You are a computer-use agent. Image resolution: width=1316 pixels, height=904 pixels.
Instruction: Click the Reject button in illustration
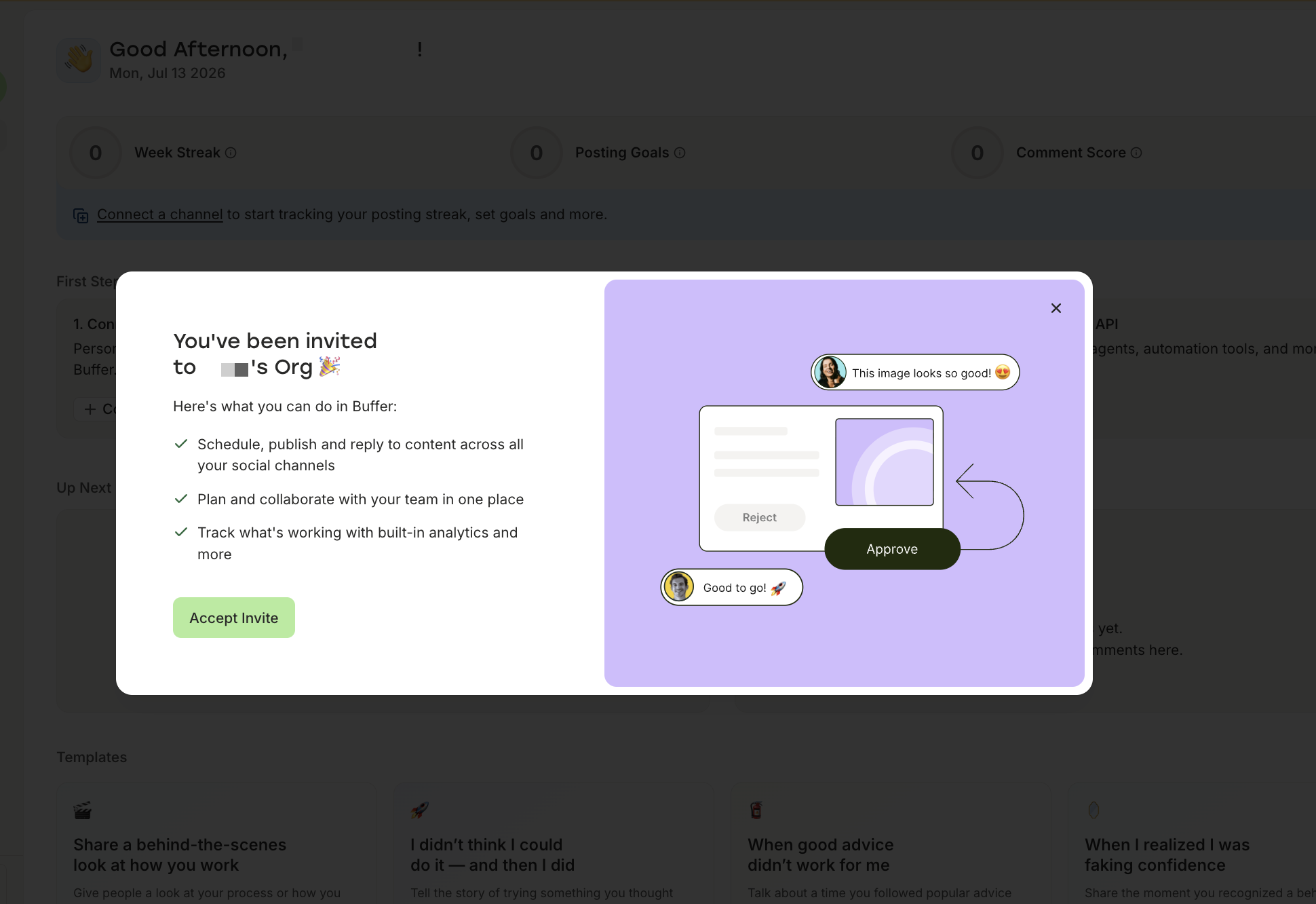click(x=760, y=517)
